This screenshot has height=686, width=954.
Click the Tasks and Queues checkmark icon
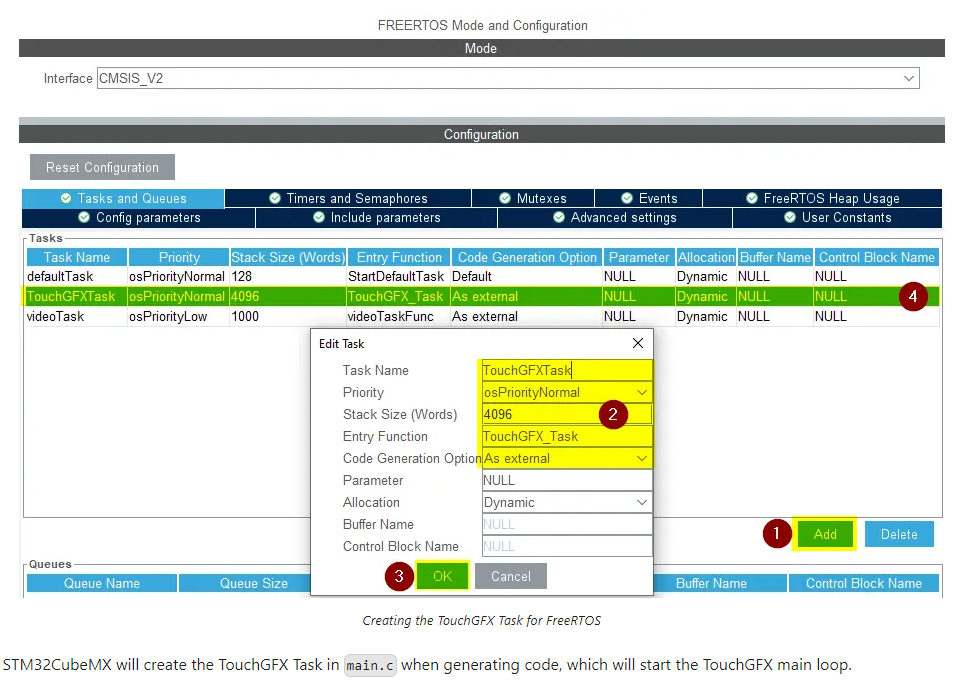pyautogui.click(x=66, y=198)
